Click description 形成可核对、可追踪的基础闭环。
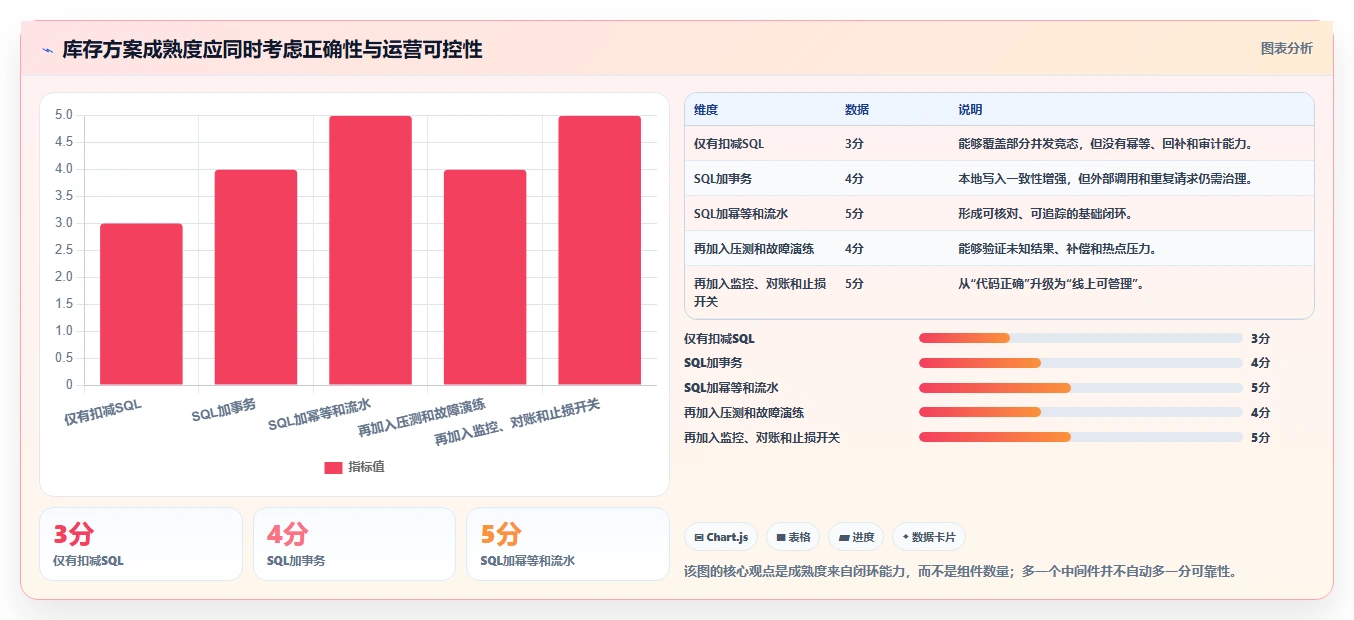Viewport: 1354px width, 620px height. pyautogui.click(x=1045, y=214)
